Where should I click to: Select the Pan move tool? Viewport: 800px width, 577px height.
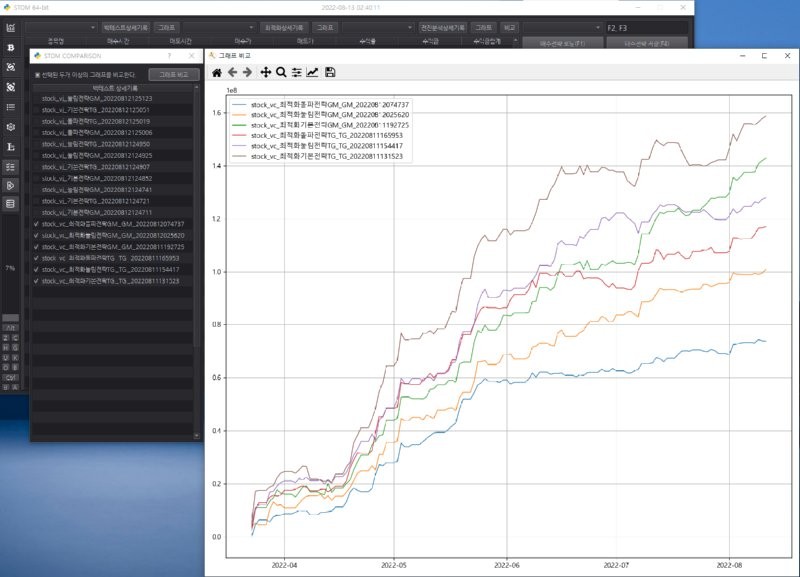click(265, 72)
